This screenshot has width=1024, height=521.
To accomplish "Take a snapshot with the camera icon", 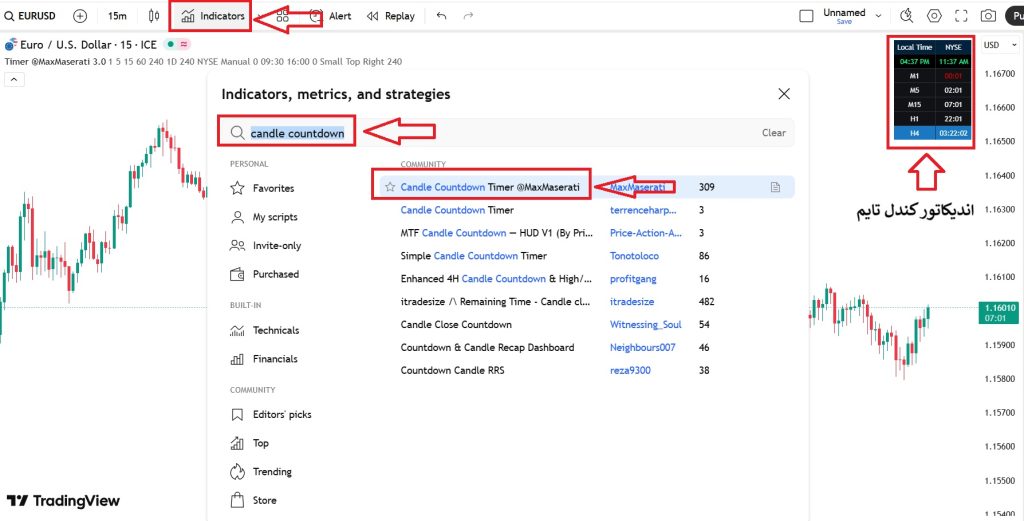I will 989,16.
